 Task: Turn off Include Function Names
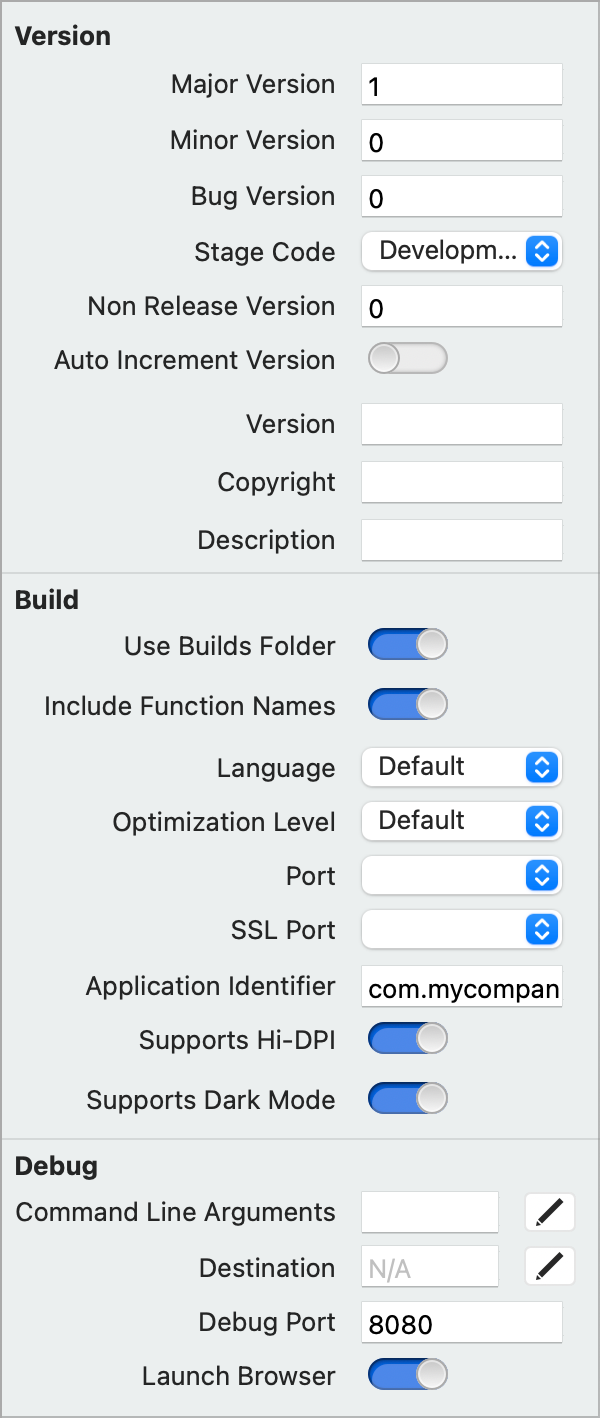point(408,705)
